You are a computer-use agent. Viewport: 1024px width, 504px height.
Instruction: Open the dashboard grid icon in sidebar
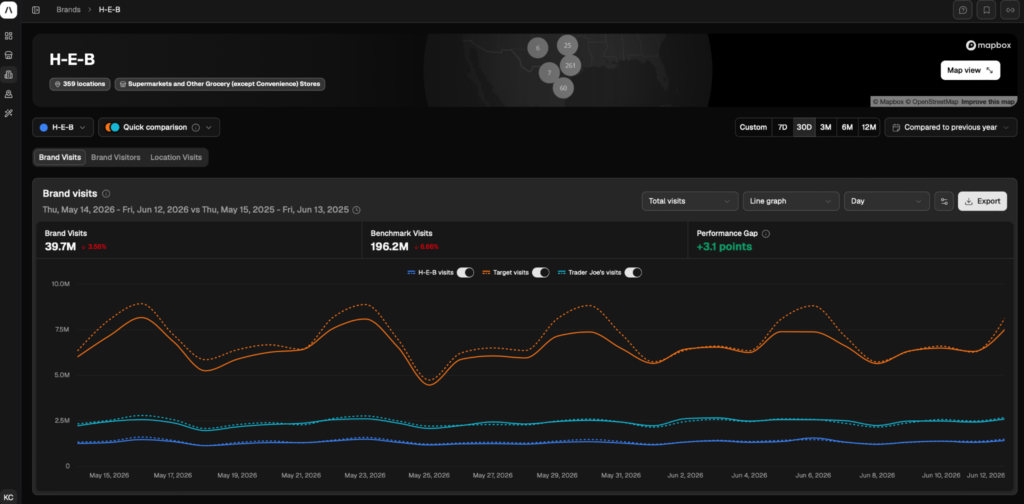coord(9,36)
